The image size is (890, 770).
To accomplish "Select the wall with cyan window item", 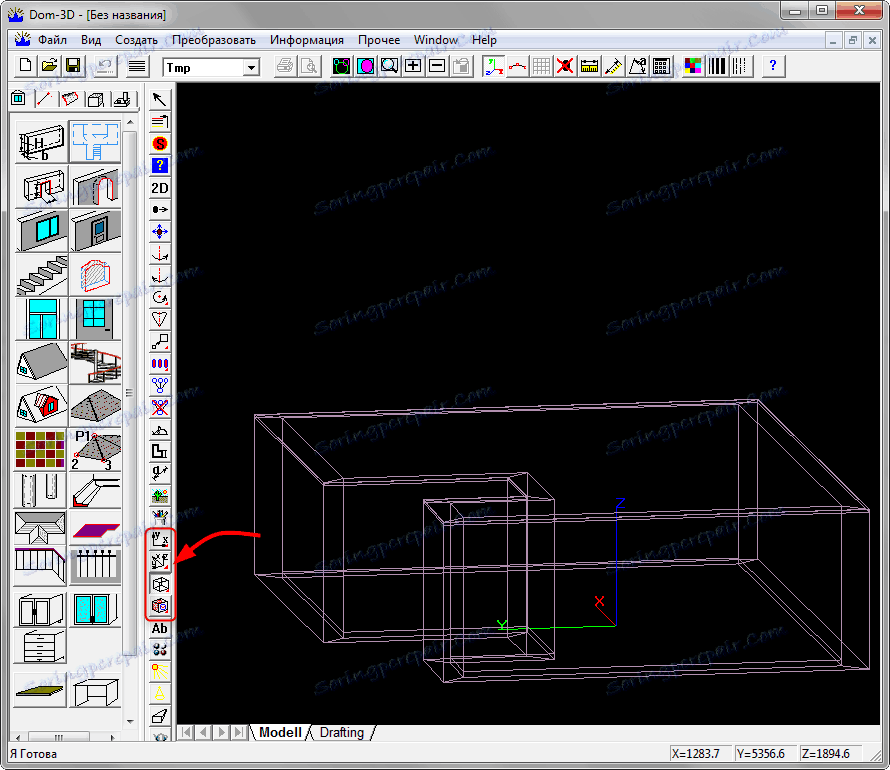I will [x=41, y=231].
